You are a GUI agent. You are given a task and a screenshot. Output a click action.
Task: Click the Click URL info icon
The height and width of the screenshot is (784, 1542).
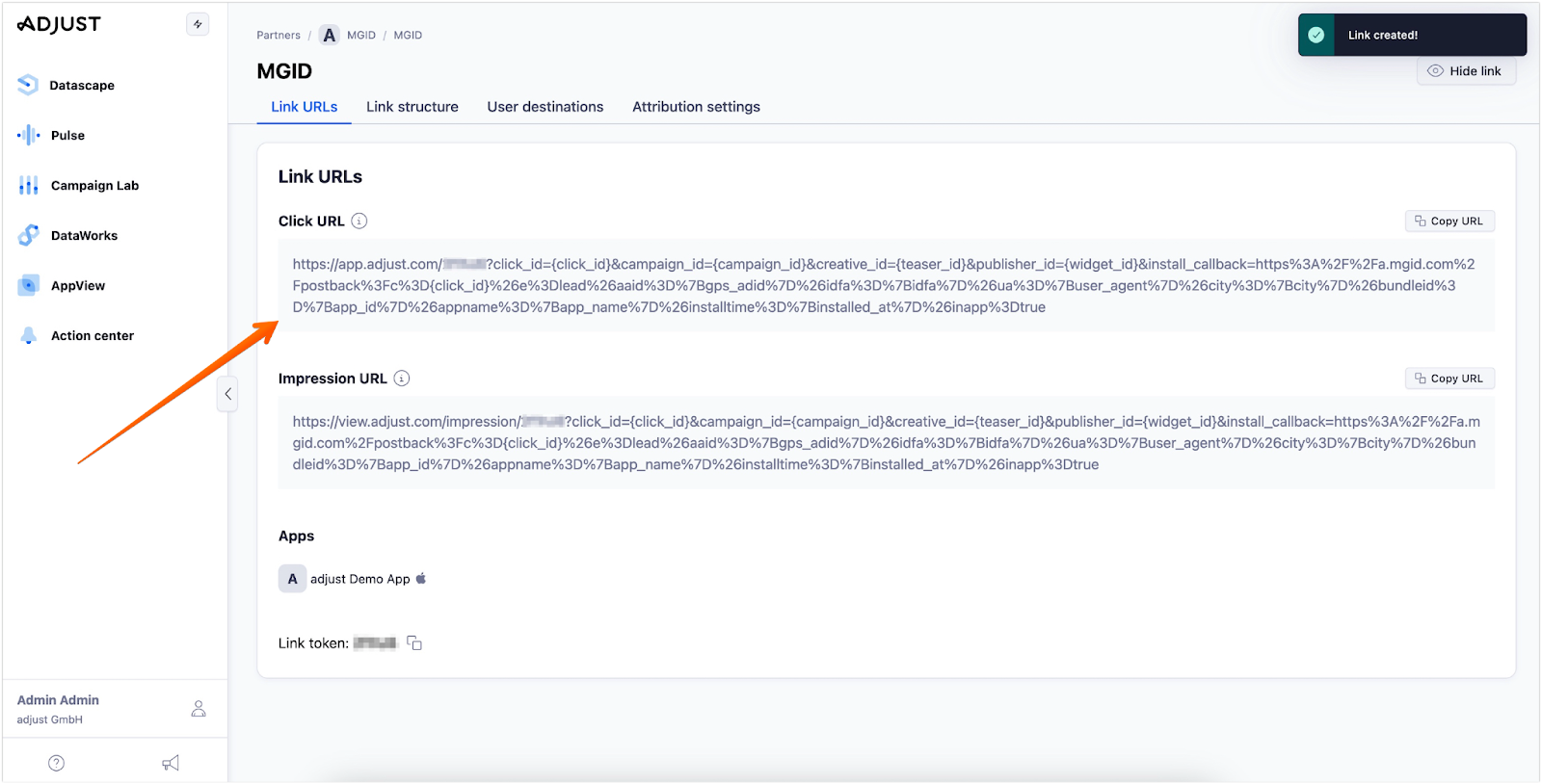[359, 222]
